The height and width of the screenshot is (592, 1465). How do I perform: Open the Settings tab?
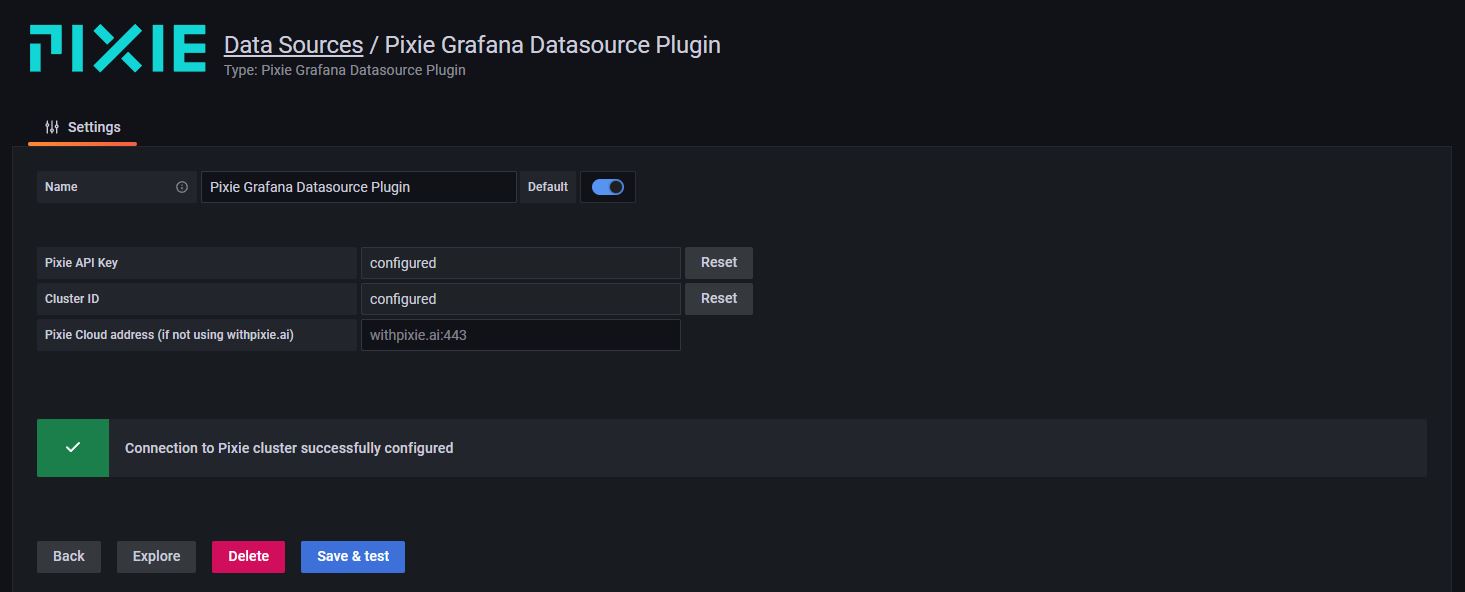click(x=83, y=127)
